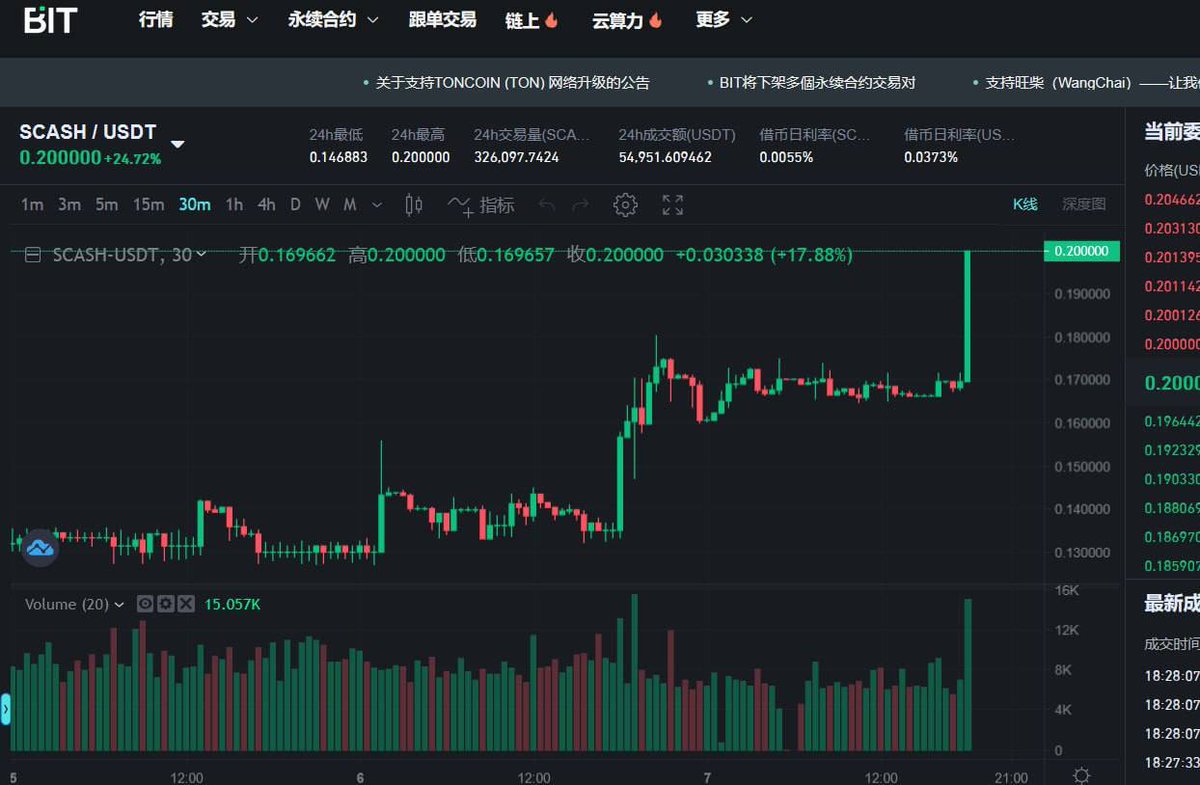Open the SCASH / USDT pair selector arrow
Viewport: 1200px width, 785px height.
(177, 144)
